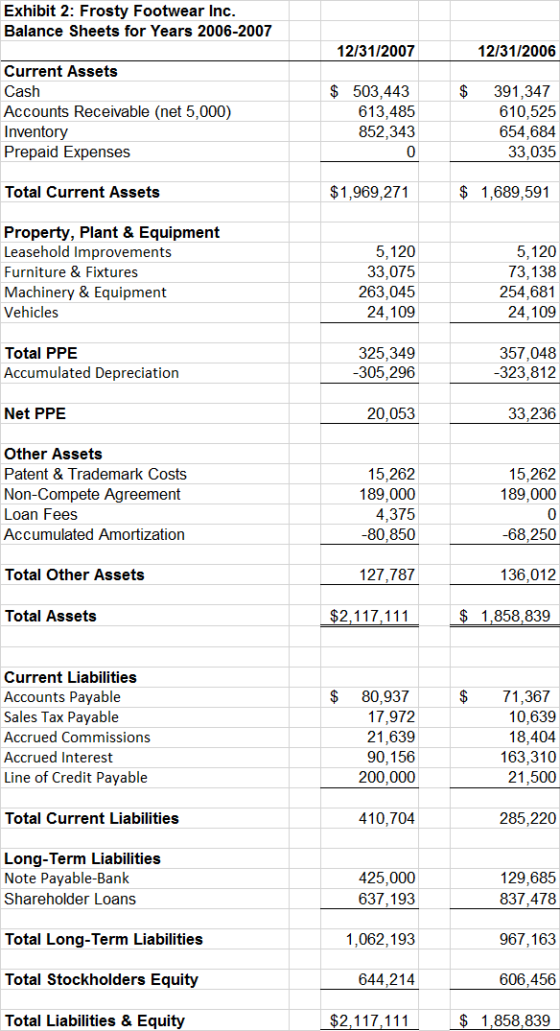Click Inventory value 654,684
560x1031 pixels.
coord(528,132)
